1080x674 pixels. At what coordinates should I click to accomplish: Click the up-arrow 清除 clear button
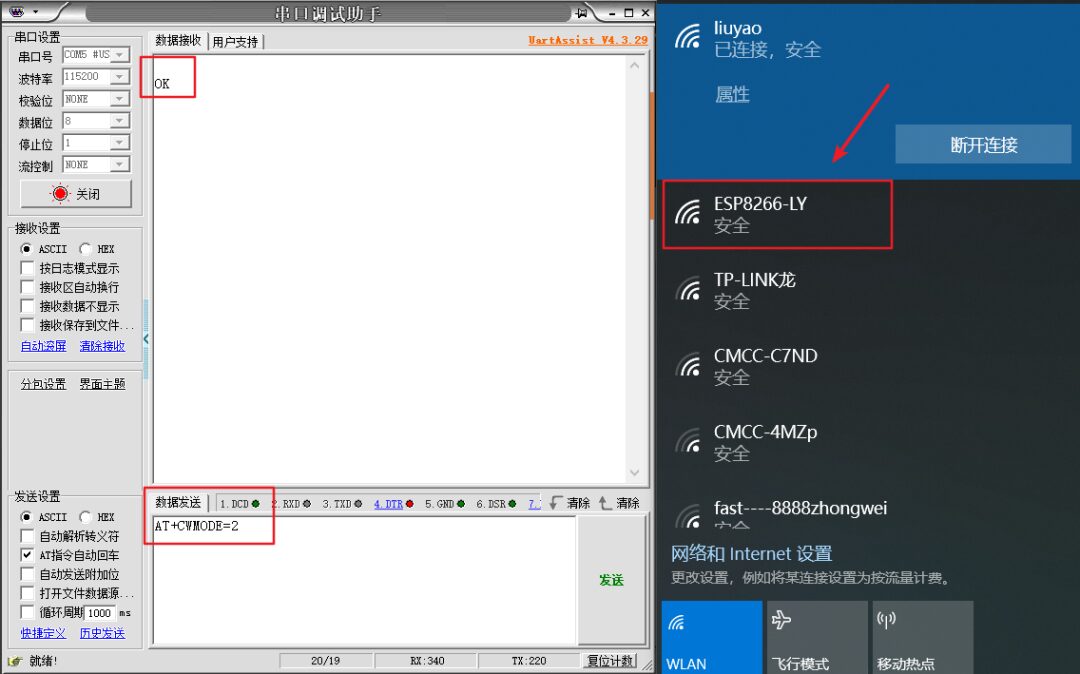coord(619,503)
